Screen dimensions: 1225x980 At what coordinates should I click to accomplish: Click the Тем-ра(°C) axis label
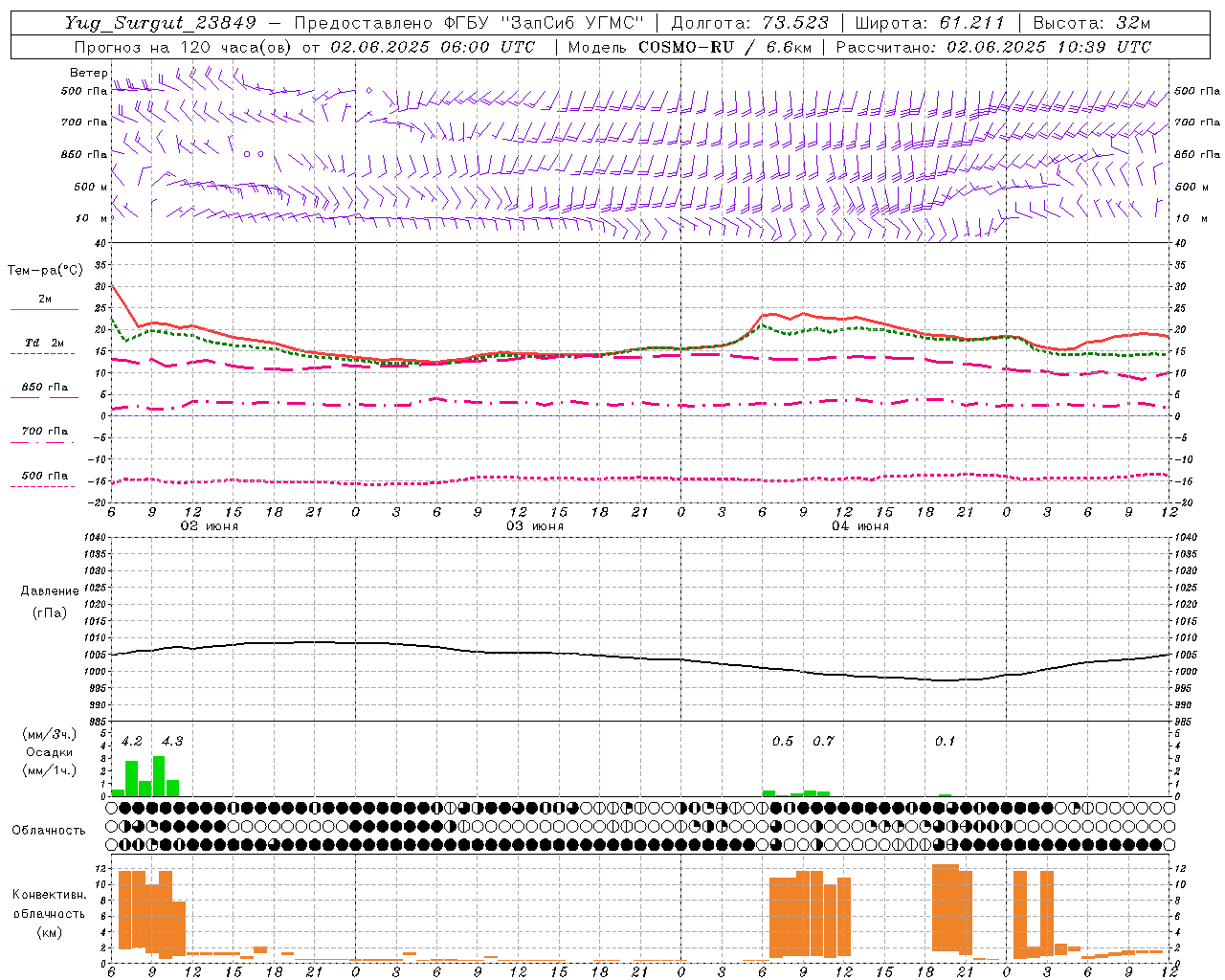[45, 271]
